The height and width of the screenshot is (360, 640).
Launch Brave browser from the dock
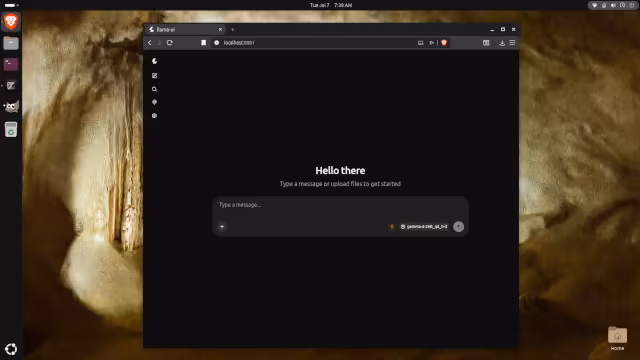(x=11, y=21)
